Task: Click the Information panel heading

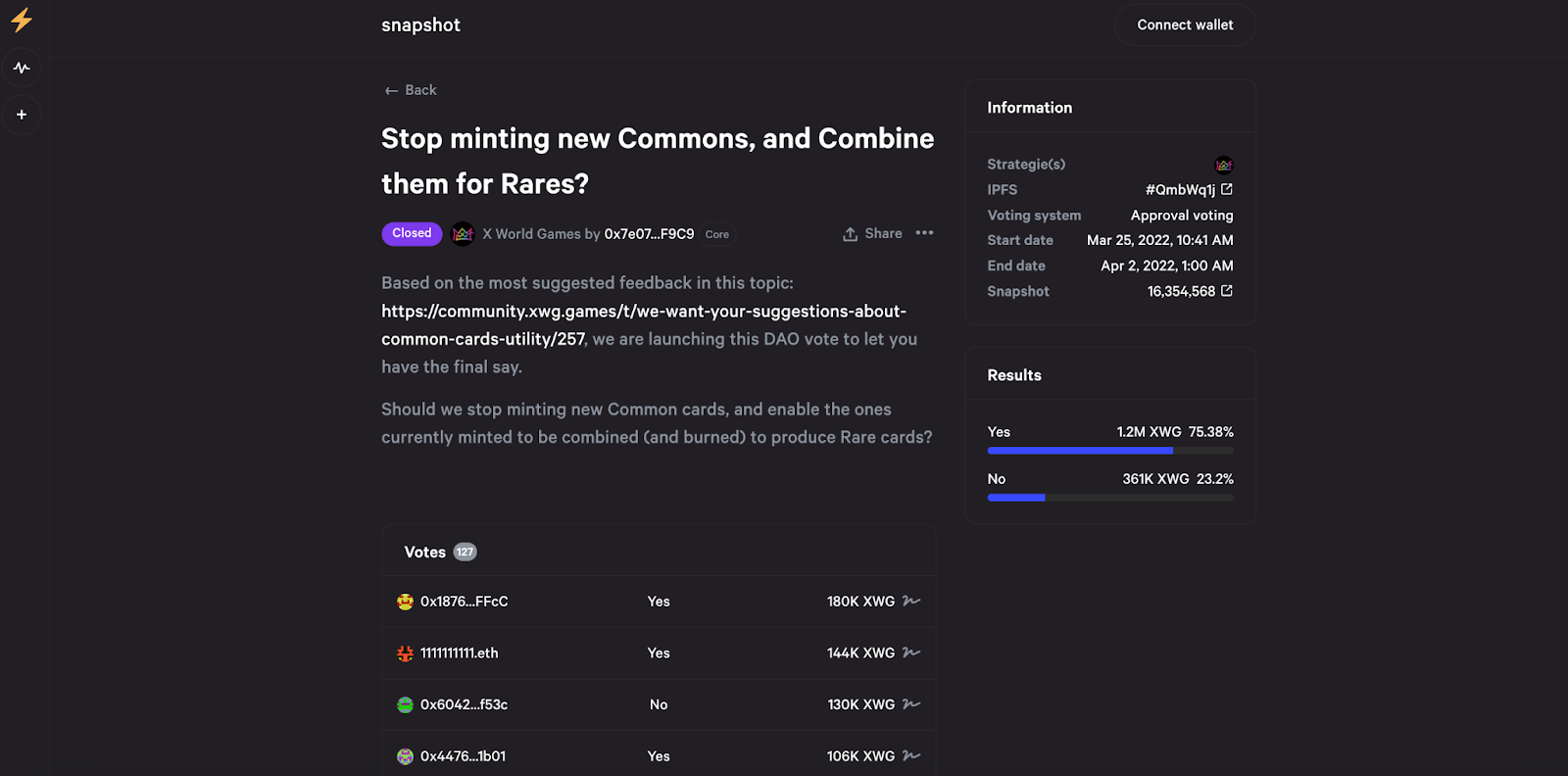Action: (x=1029, y=108)
